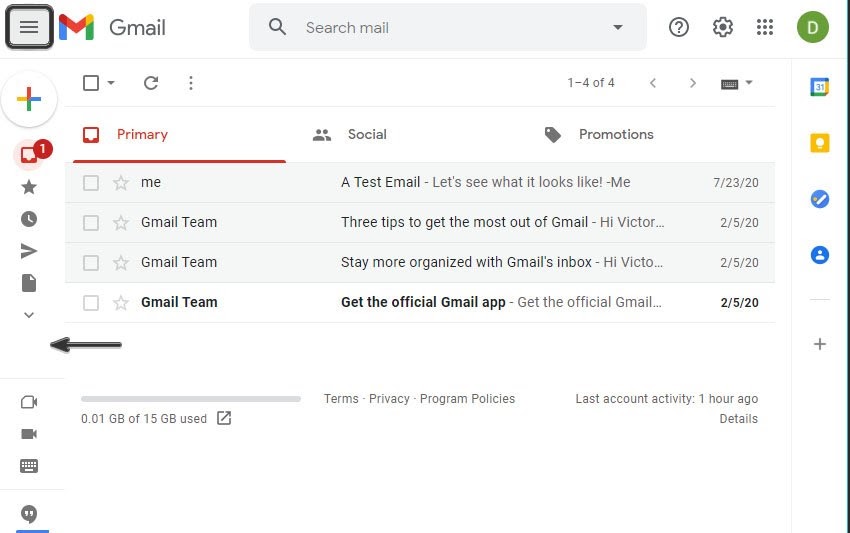Open Google Keep side panel
The image size is (850, 533).
point(819,143)
